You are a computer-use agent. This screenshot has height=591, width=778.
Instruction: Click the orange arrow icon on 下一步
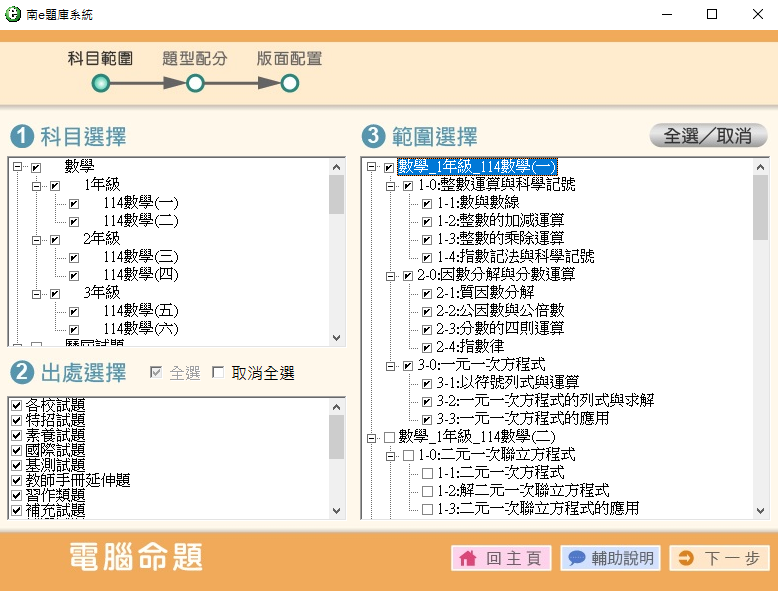tap(686, 559)
